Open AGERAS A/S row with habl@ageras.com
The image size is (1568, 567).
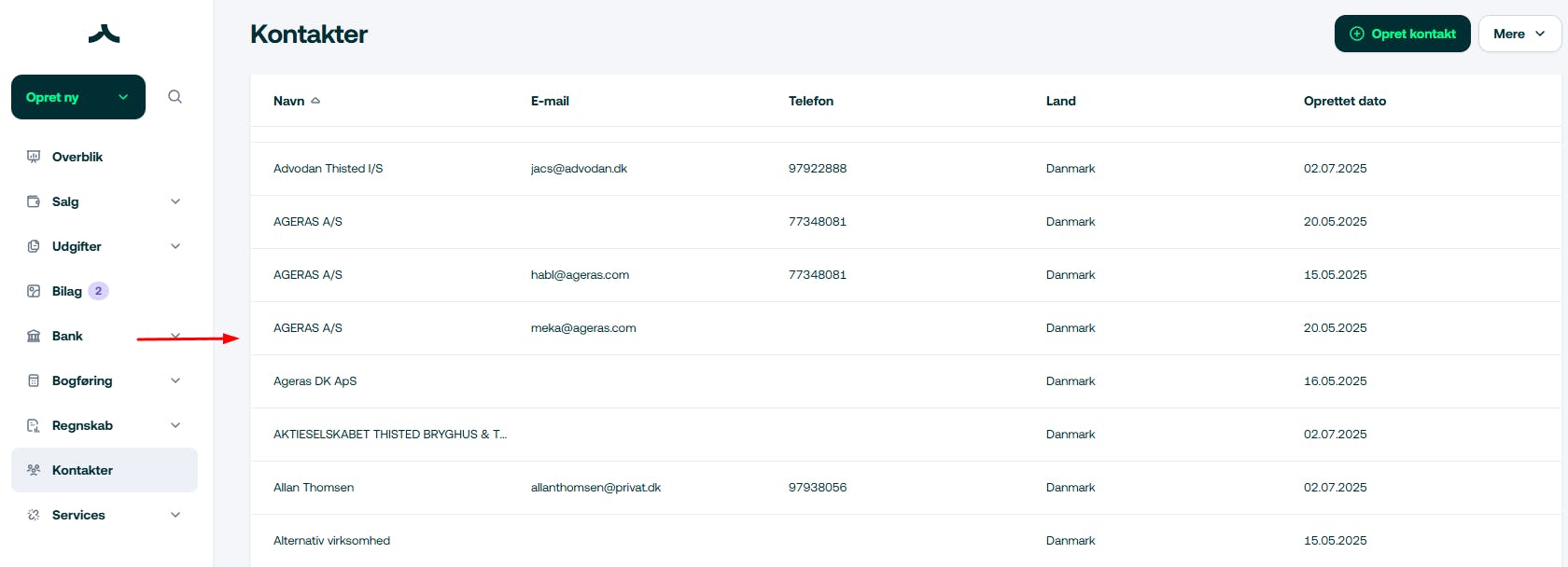tap(905, 275)
